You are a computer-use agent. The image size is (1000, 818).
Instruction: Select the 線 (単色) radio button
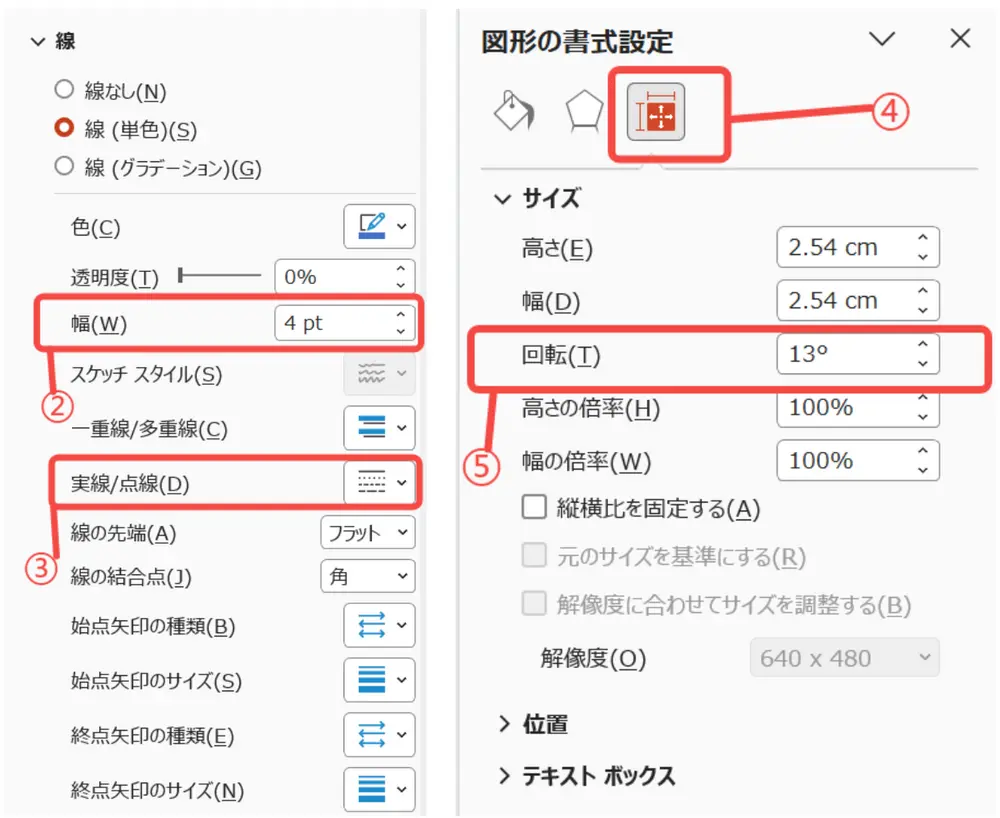coord(64,128)
